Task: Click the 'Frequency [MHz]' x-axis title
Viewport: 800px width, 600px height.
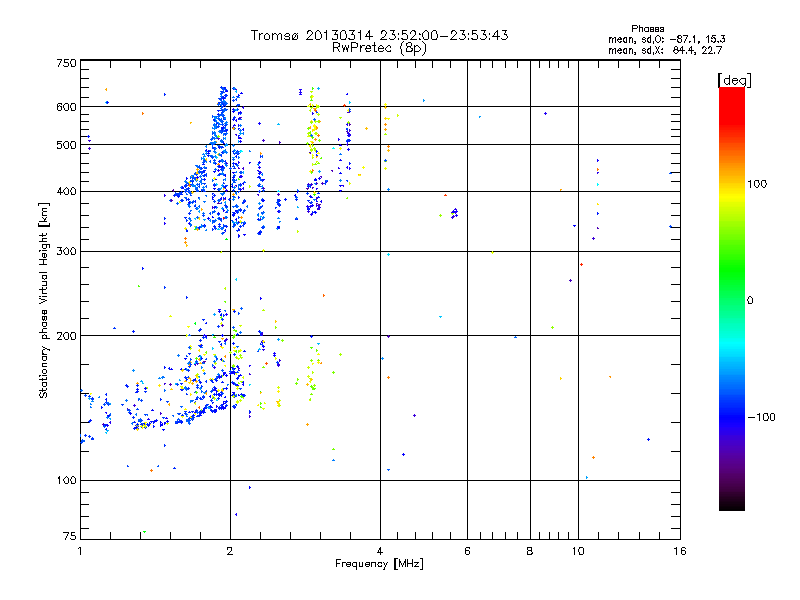Action: (x=379, y=564)
